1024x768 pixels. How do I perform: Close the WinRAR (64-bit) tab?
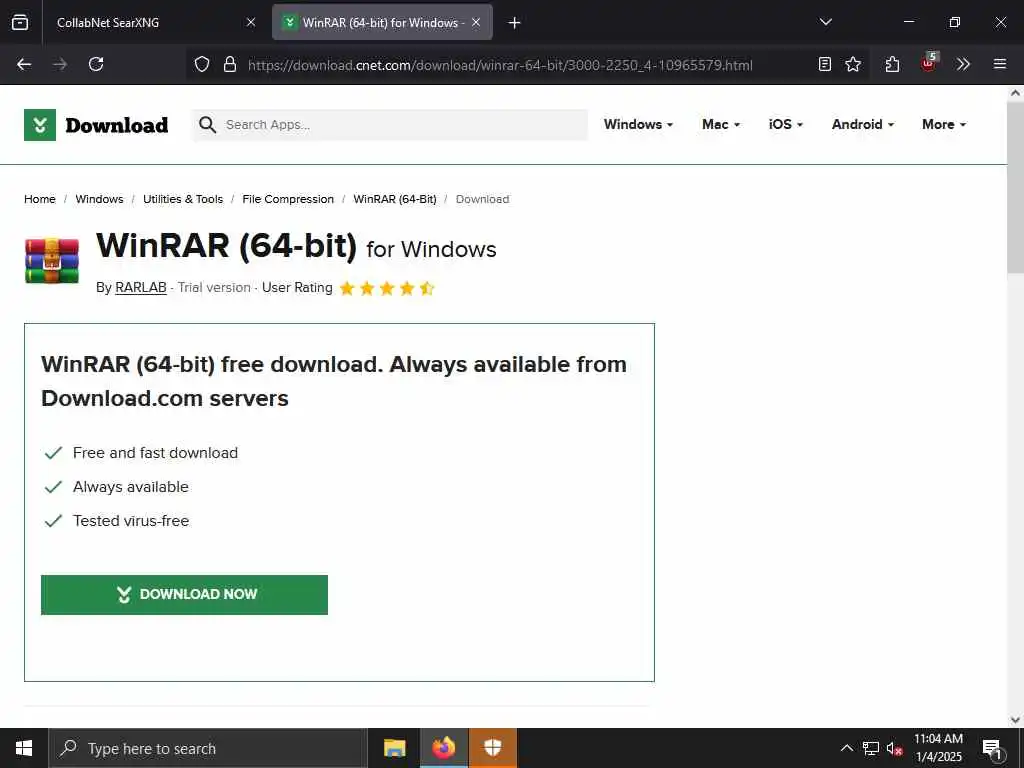476,22
